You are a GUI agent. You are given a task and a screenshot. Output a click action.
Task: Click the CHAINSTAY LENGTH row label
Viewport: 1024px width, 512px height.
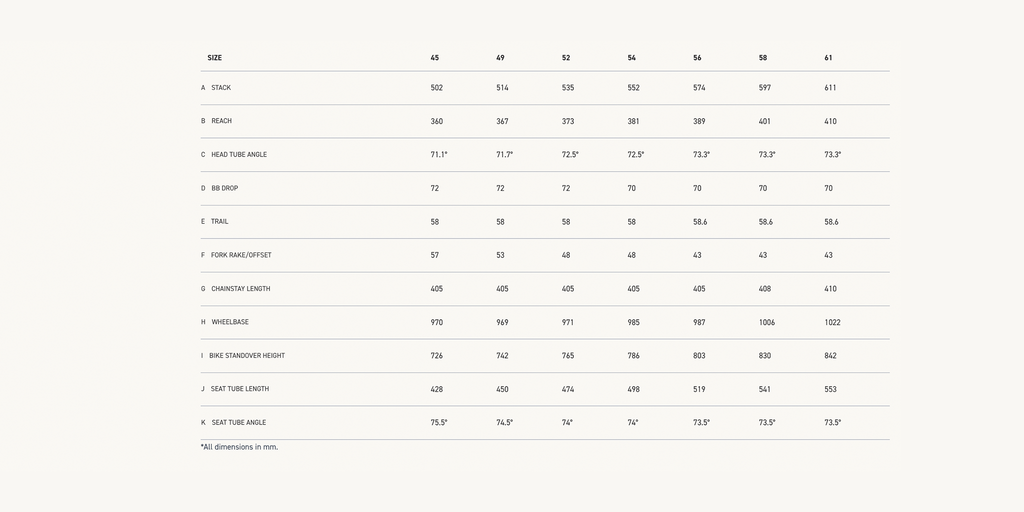tap(241, 289)
